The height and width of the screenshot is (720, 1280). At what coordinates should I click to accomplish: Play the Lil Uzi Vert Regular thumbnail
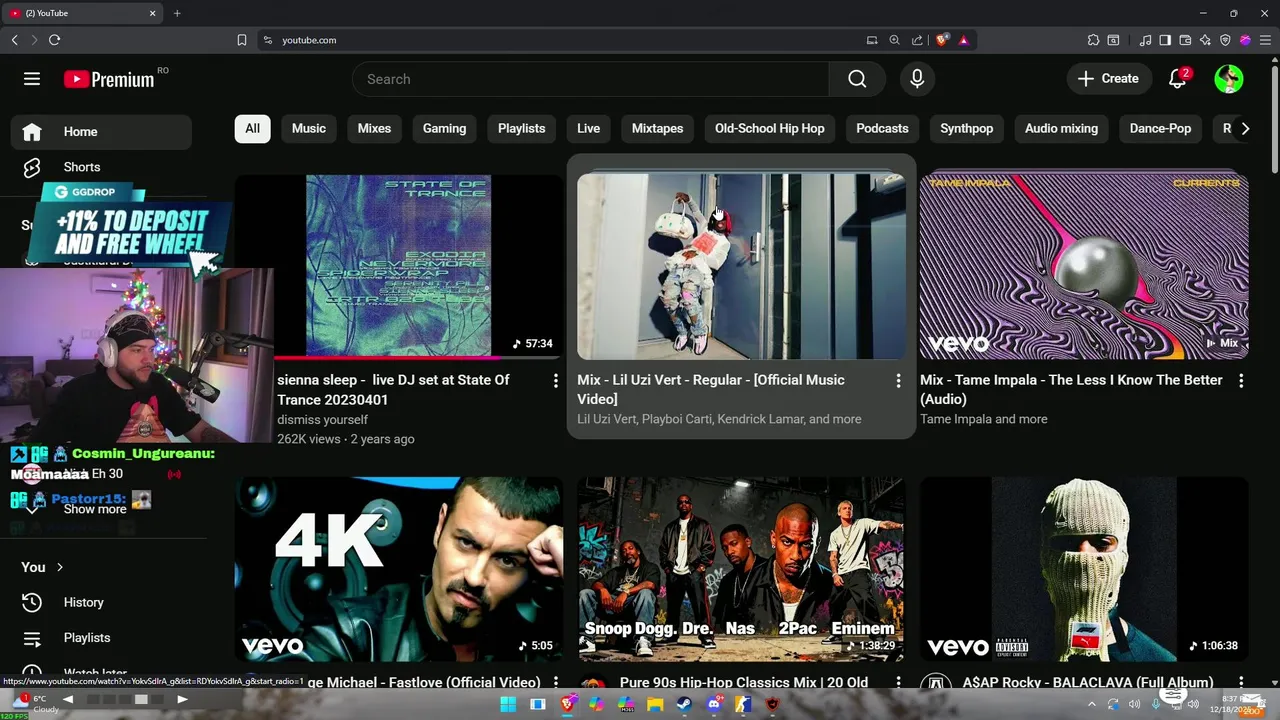pyautogui.click(x=741, y=266)
